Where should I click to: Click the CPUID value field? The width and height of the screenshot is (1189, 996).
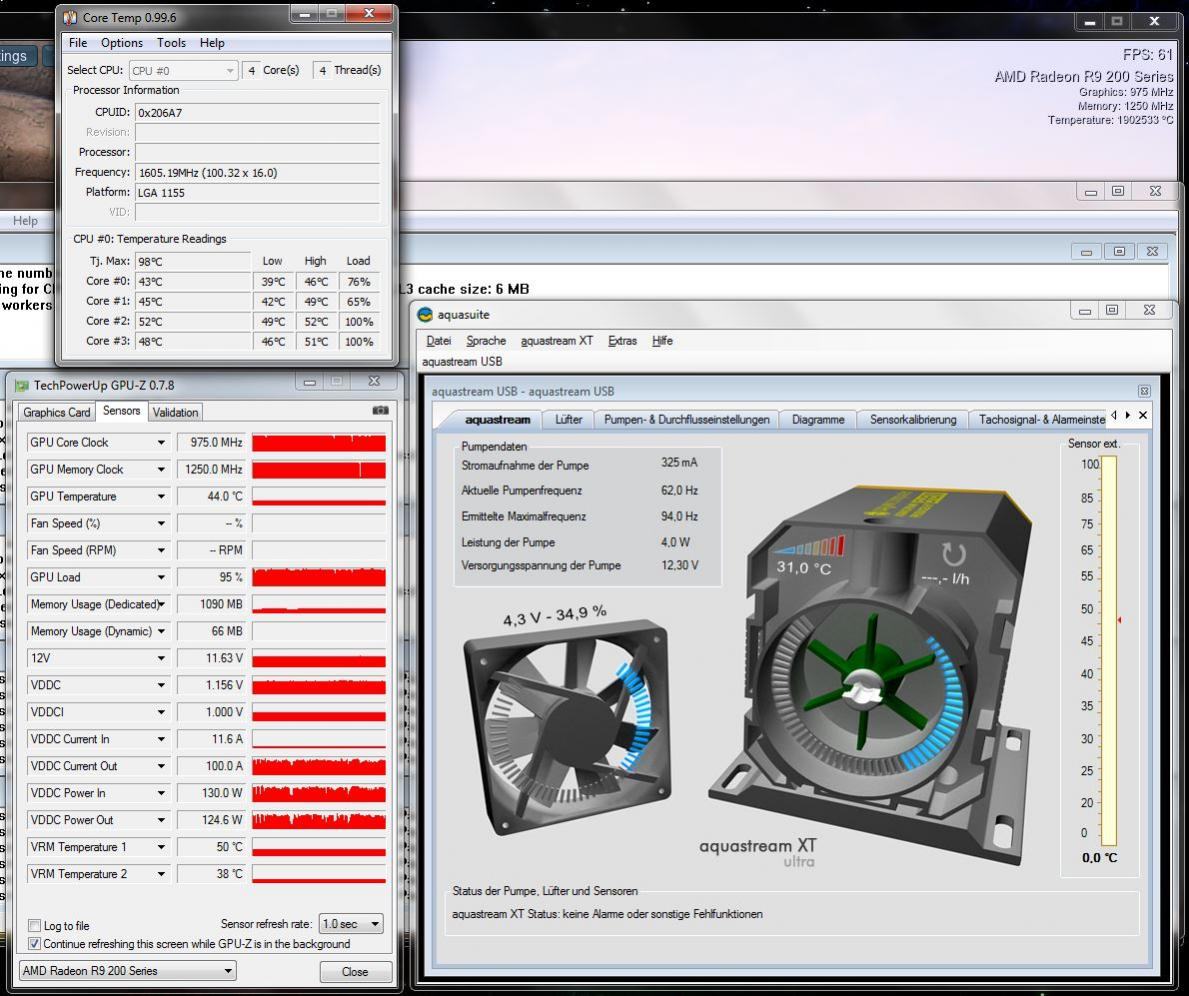pos(257,113)
